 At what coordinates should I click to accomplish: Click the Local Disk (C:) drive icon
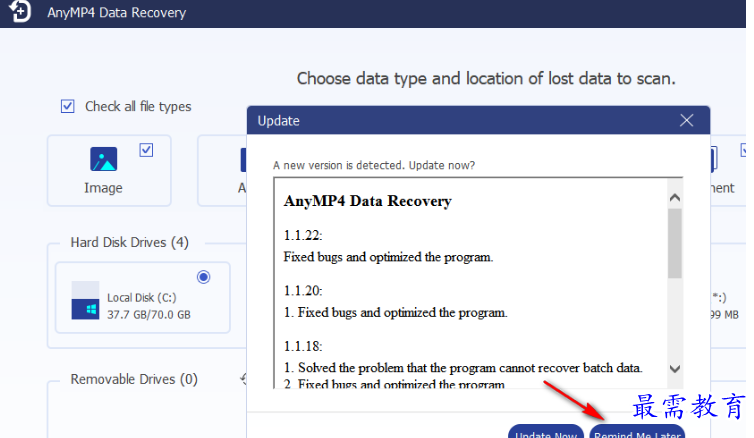click(x=86, y=300)
